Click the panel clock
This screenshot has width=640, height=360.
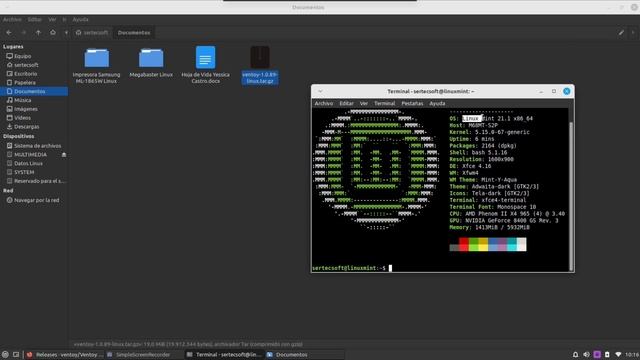click(632, 355)
